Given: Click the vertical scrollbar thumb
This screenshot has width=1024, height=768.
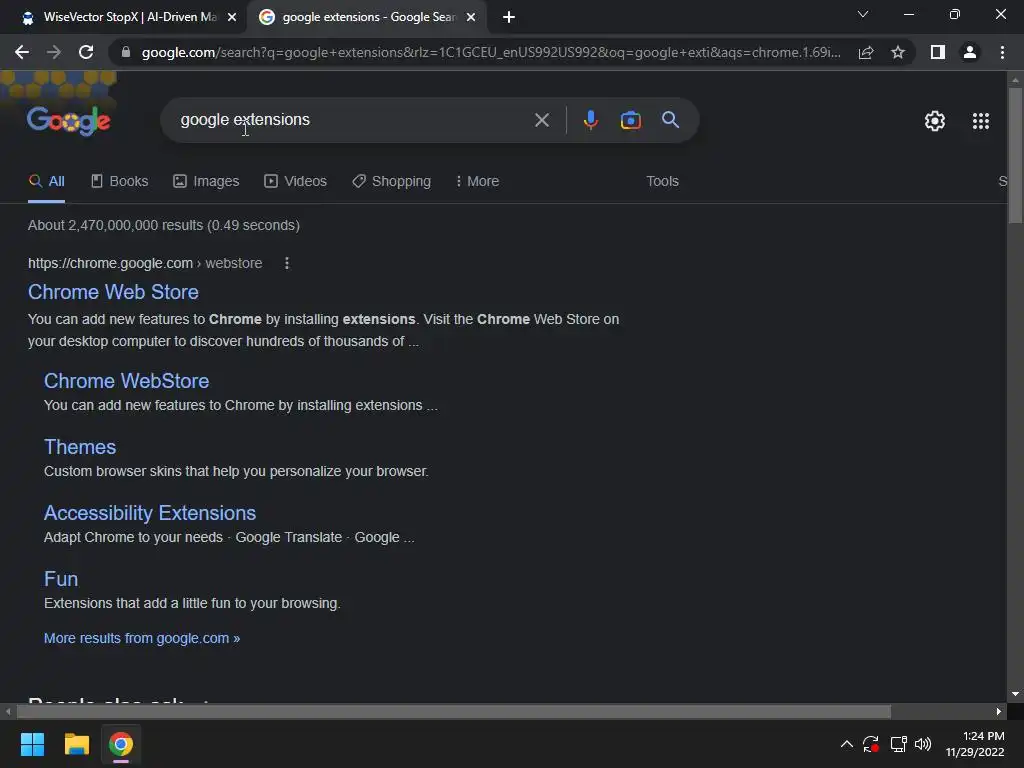Looking at the screenshot, I should tap(1015, 155).
